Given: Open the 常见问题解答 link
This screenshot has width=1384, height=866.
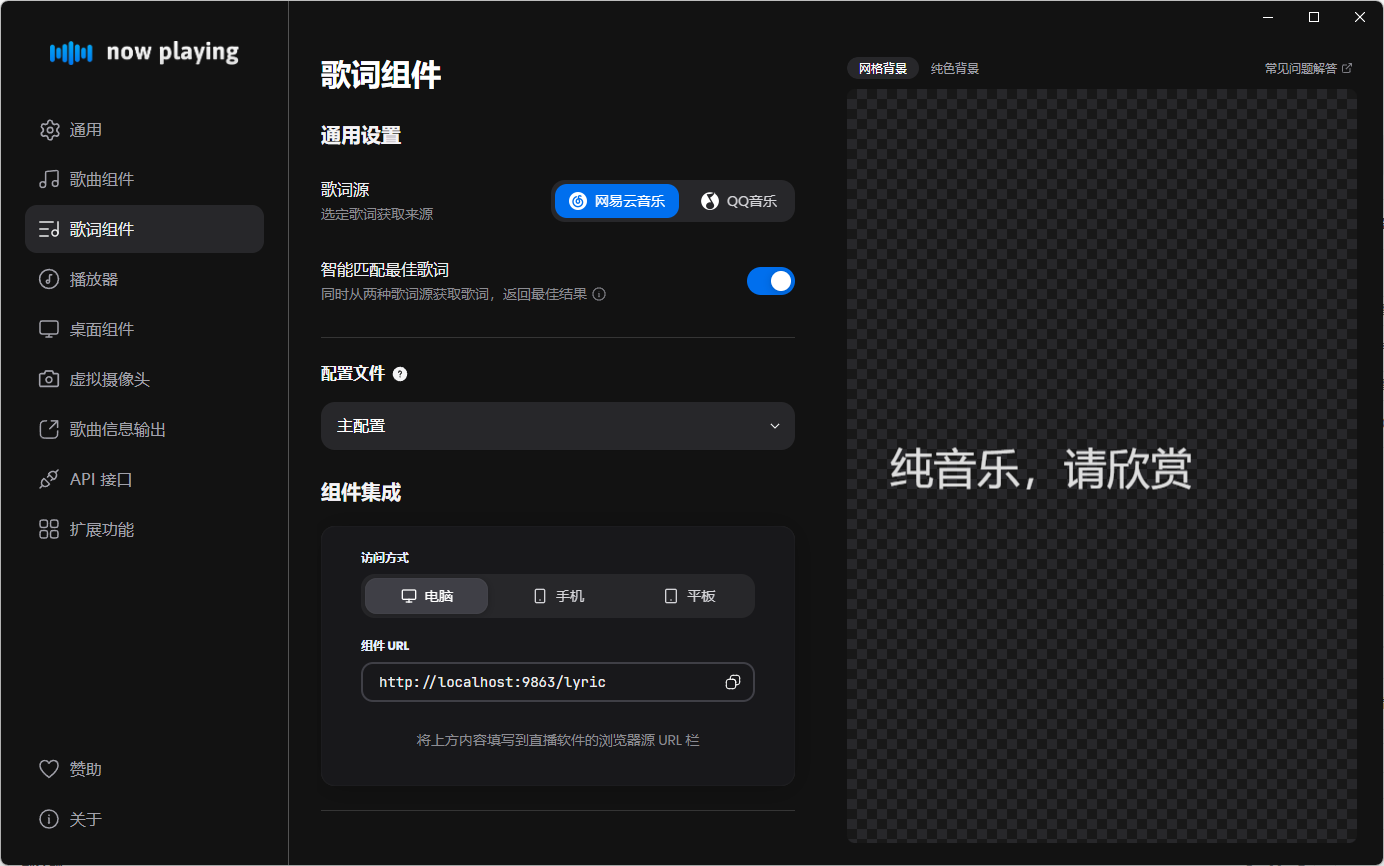Looking at the screenshot, I should tap(1307, 69).
